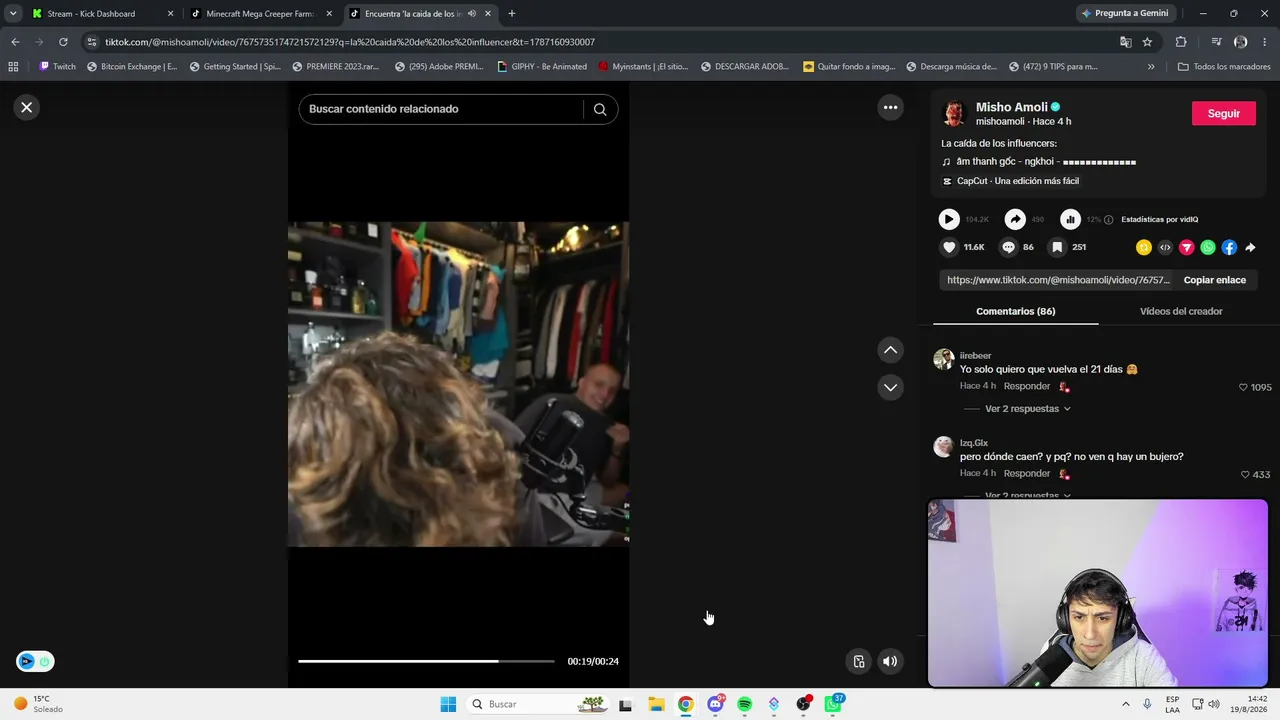Like iirebeer's comment

[1244, 387]
